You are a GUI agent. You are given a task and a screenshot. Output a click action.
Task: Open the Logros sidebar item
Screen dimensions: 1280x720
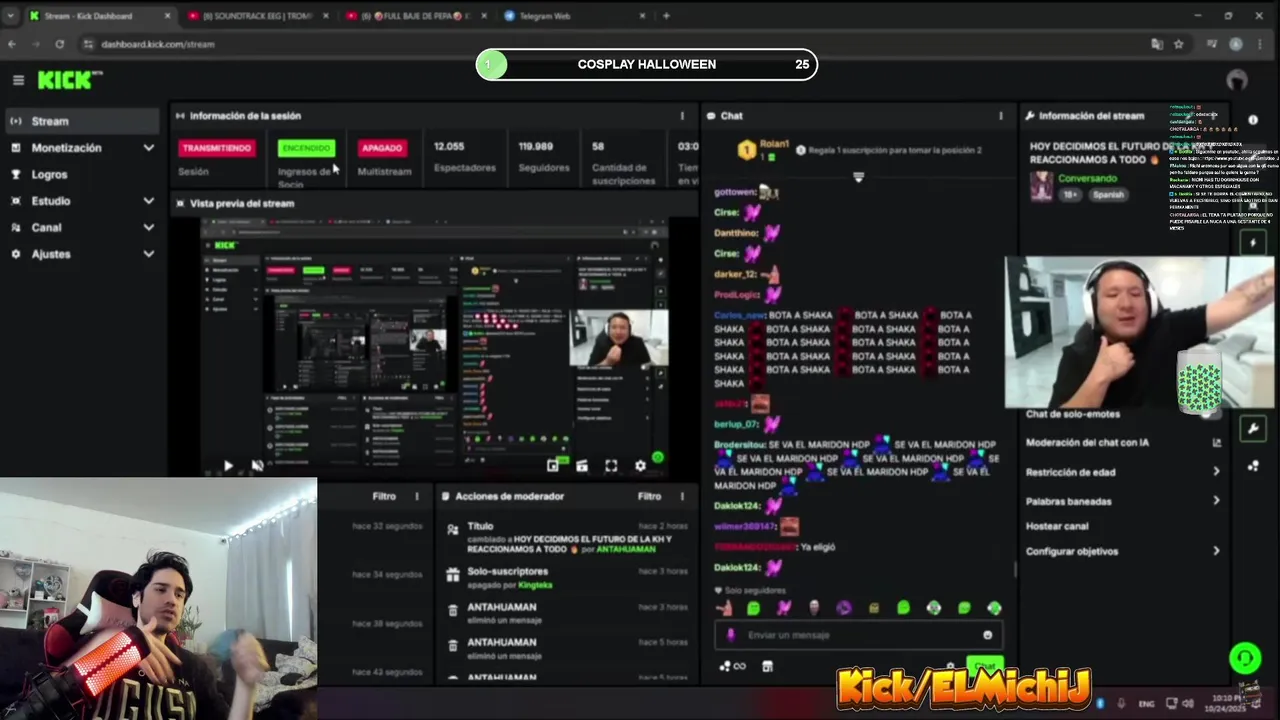pyautogui.click(x=80, y=174)
